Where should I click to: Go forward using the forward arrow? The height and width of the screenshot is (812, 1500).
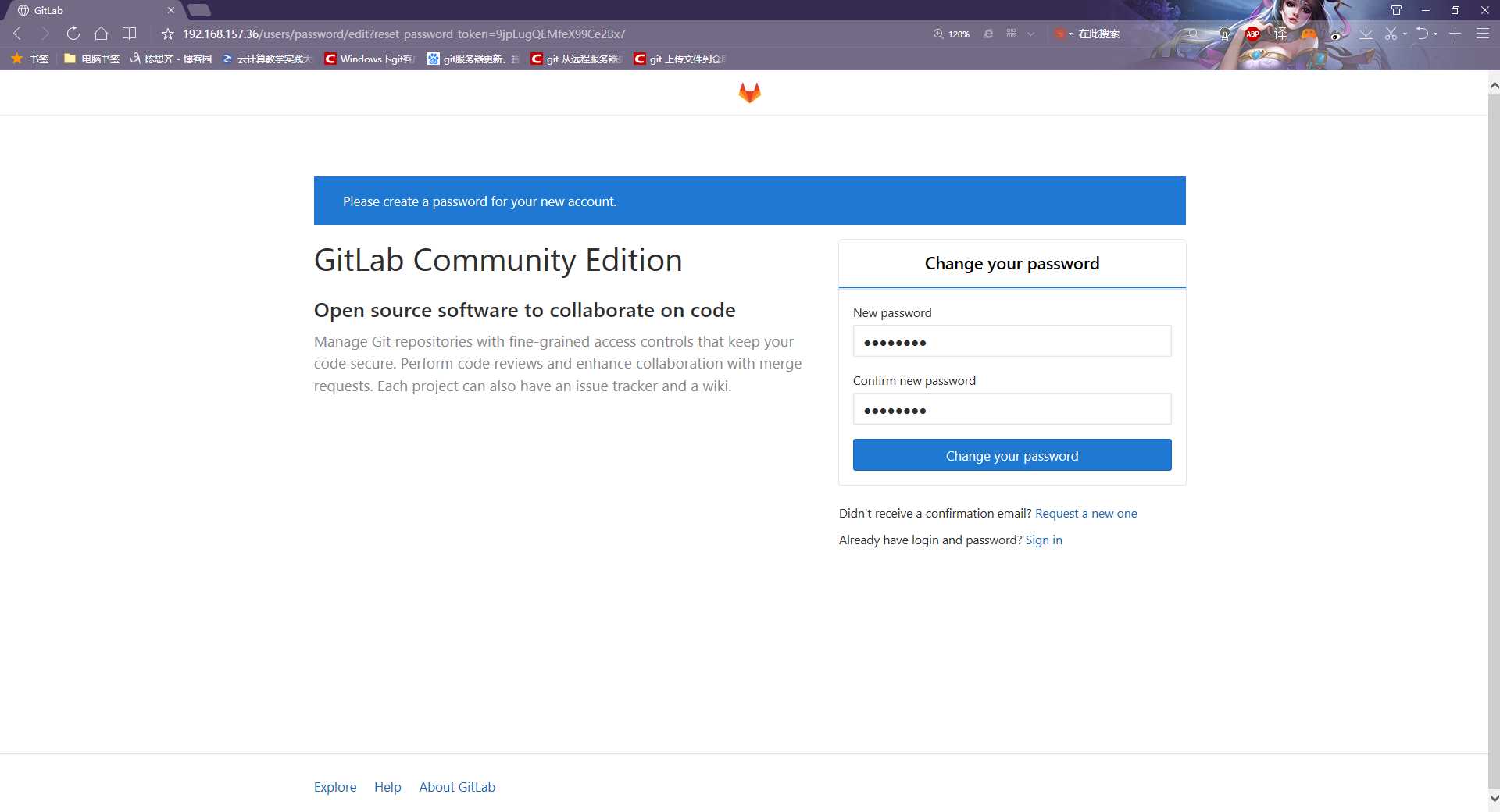pyautogui.click(x=45, y=34)
